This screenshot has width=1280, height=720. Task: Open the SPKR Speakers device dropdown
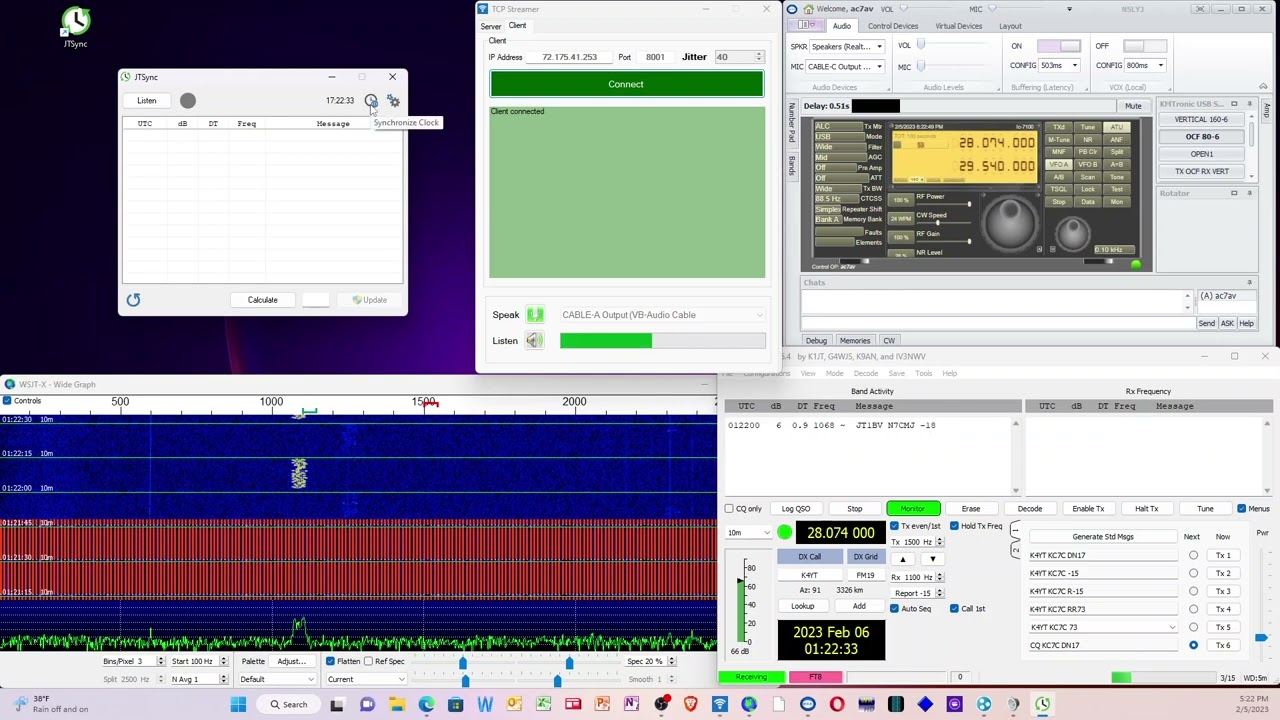click(846, 47)
